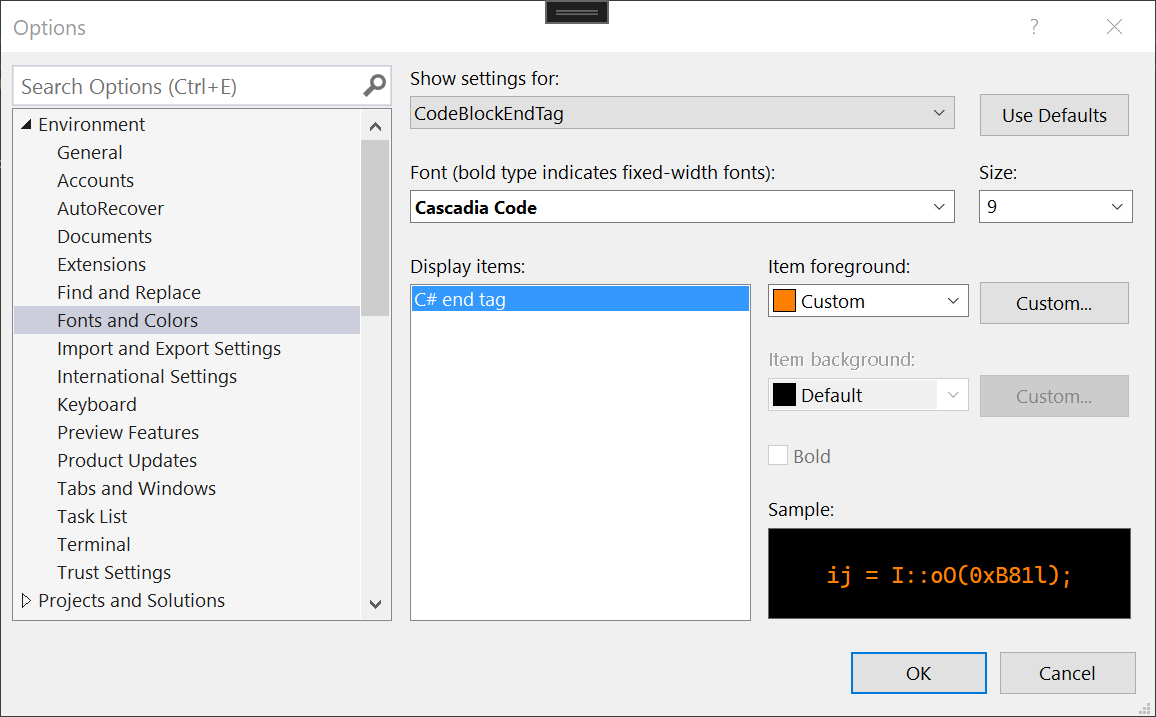Click the foreground Custom... button

pos(1054,303)
